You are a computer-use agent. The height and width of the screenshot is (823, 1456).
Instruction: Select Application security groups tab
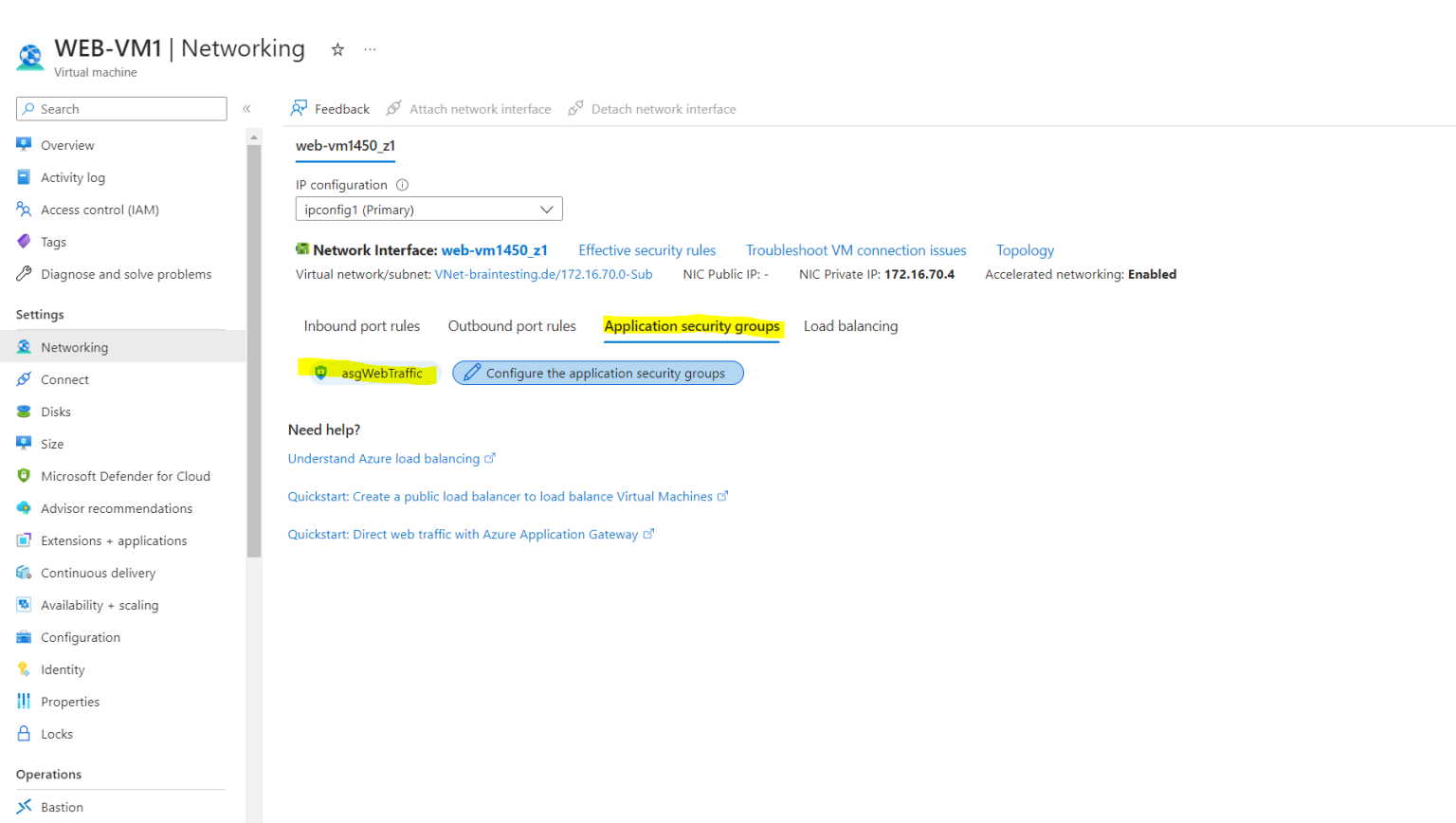click(692, 326)
